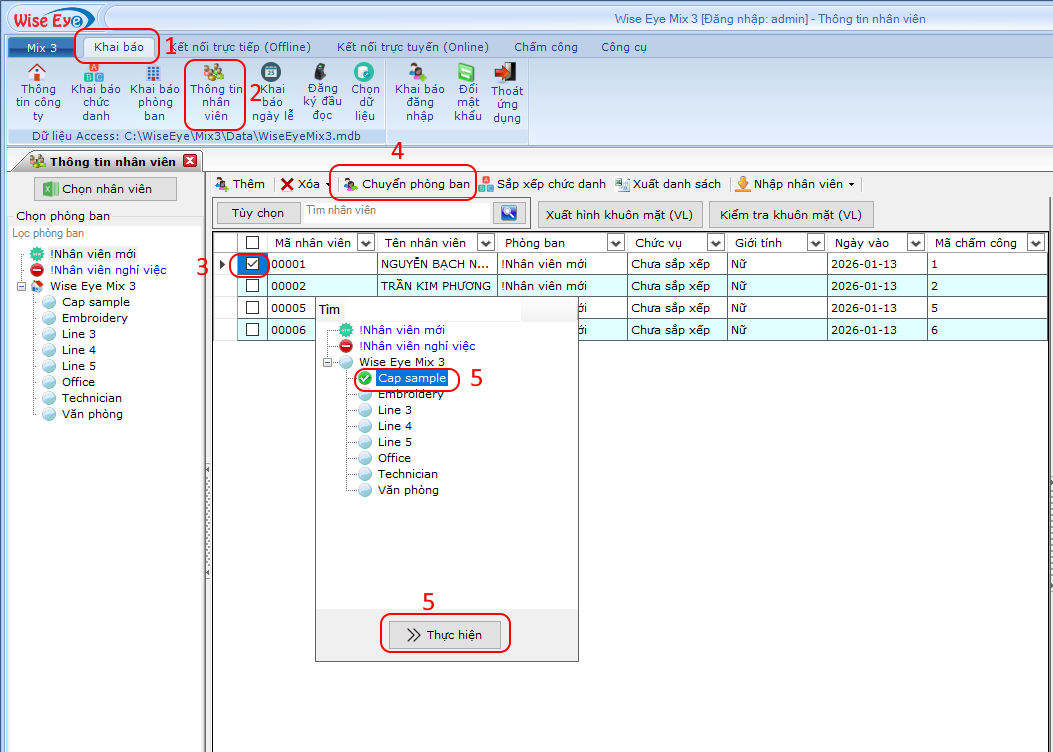Open the Mã nhân viên column filter dropdown
This screenshot has height=752, width=1053.
[365, 243]
